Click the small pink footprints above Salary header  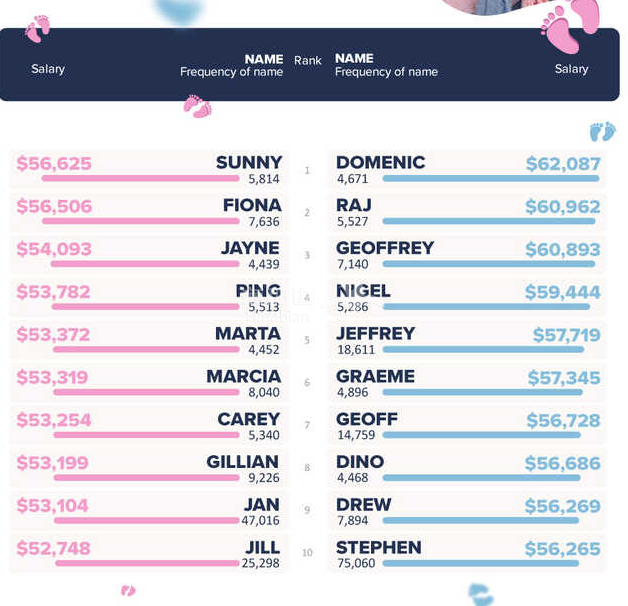(x=38, y=28)
